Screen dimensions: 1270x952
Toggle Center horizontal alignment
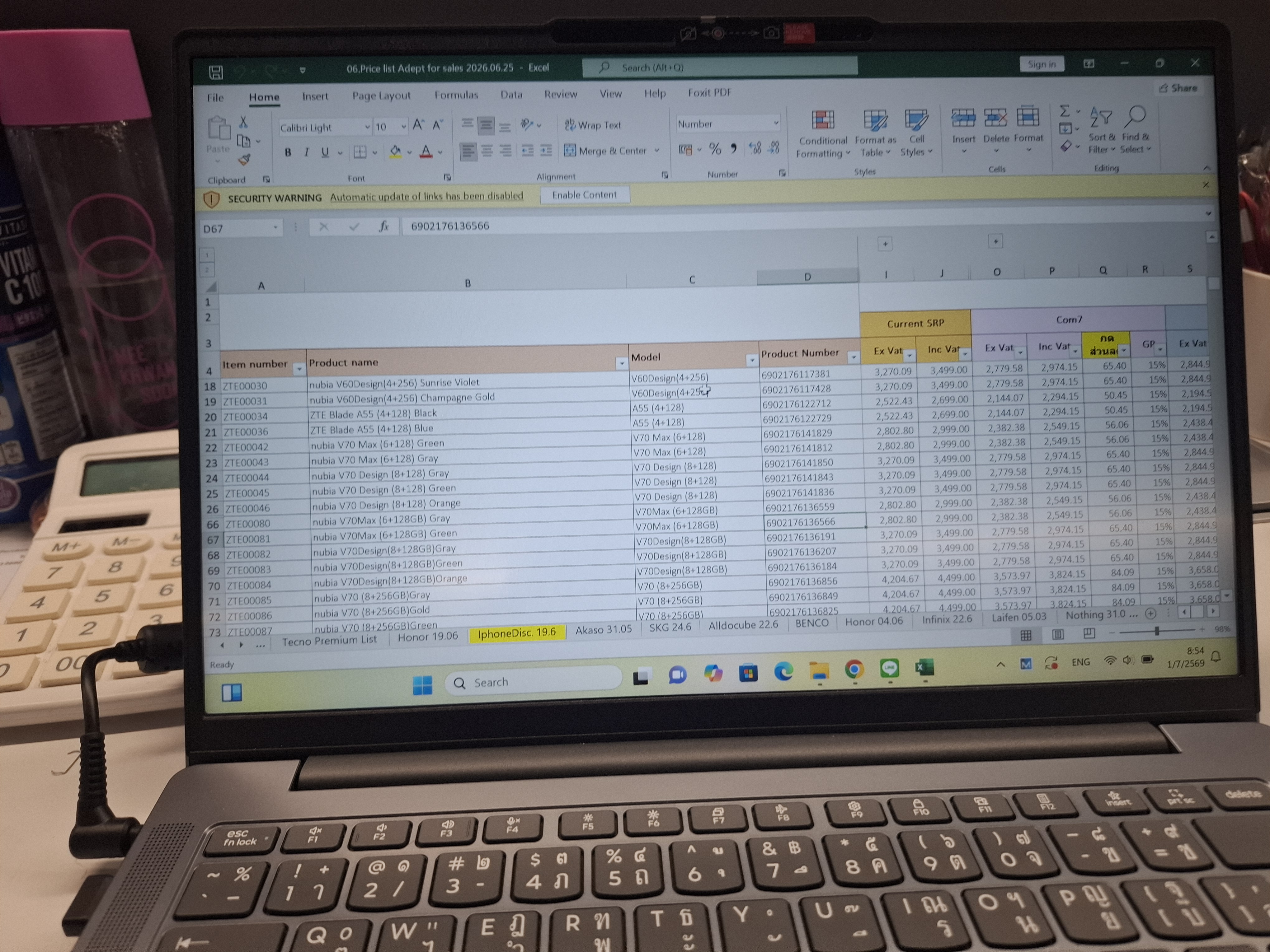(x=487, y=151)
